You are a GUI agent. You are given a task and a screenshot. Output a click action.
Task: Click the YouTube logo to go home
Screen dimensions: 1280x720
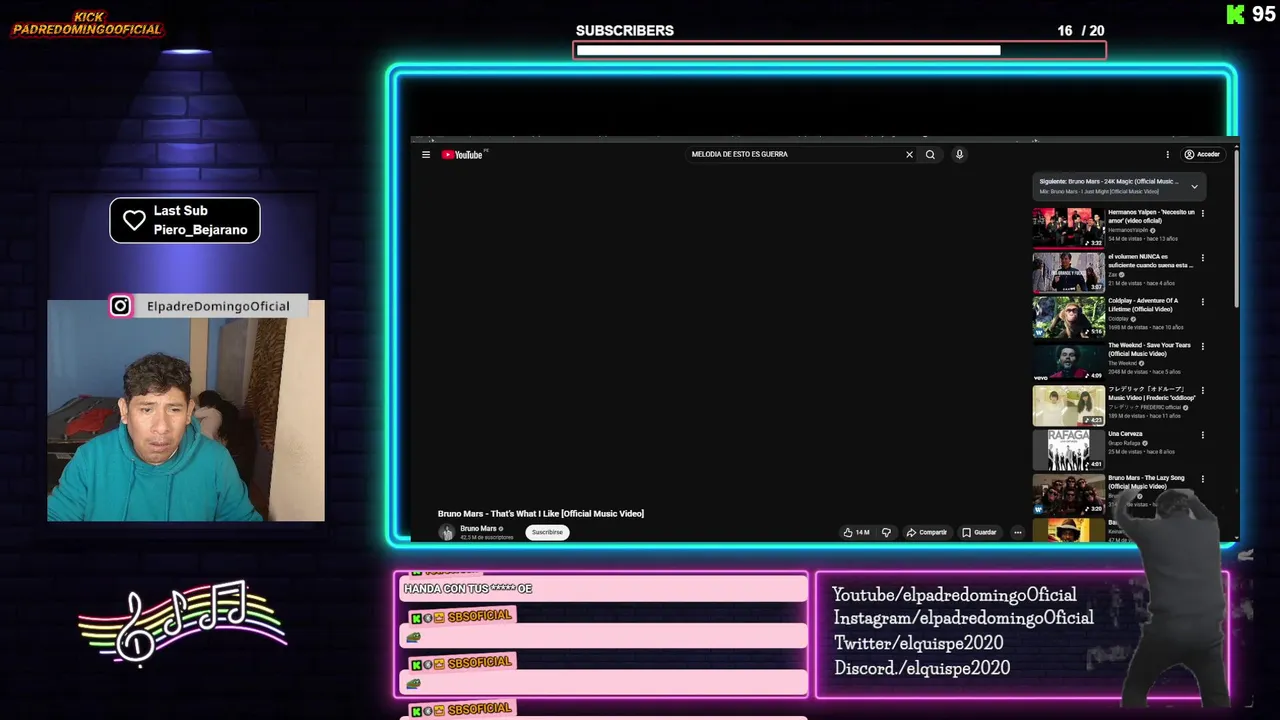[464, 154]
